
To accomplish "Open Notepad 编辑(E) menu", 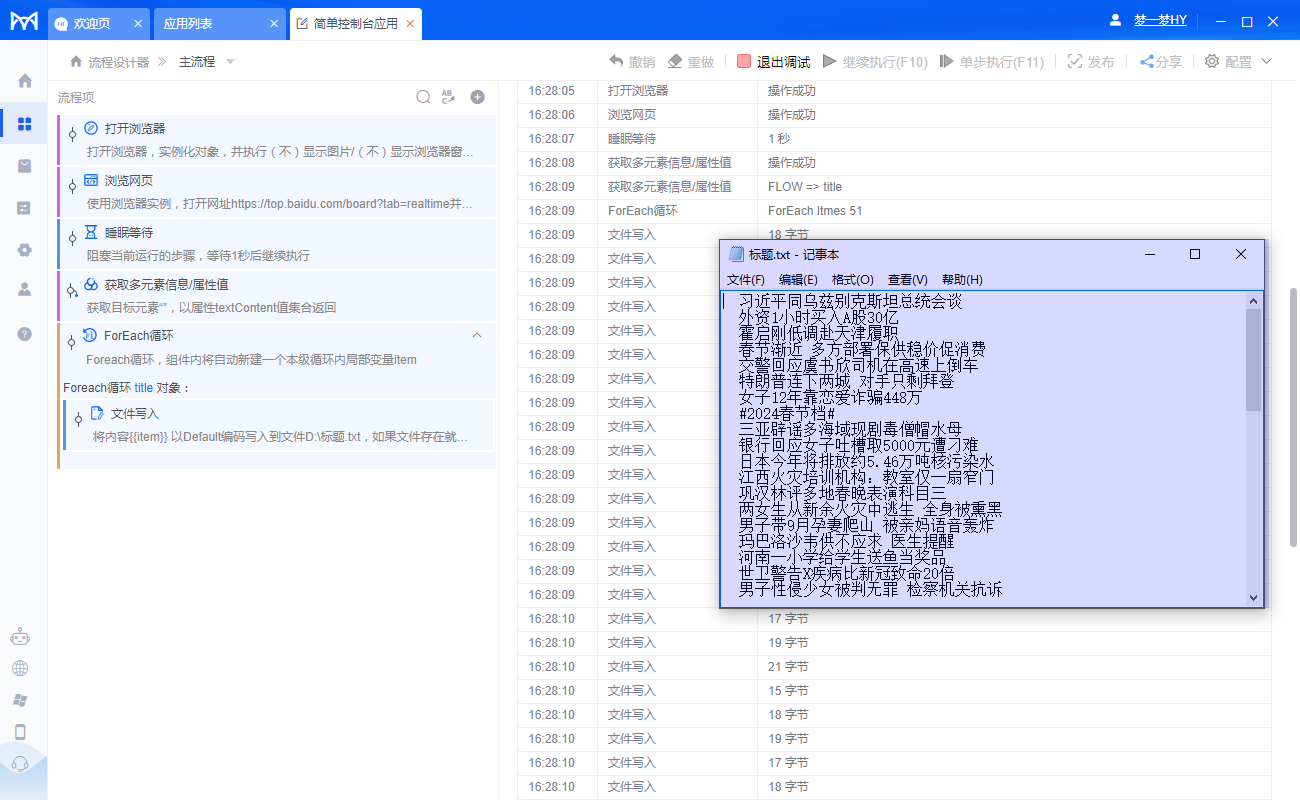I will click(798, 279).
